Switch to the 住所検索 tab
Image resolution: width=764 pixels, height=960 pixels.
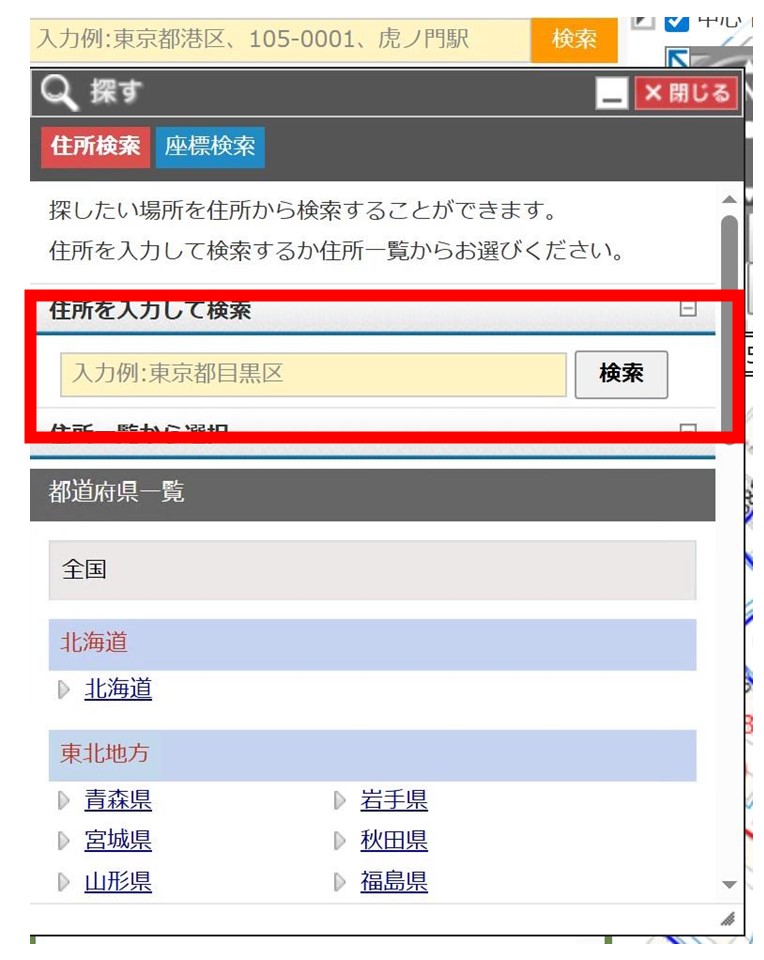(95, 146)
